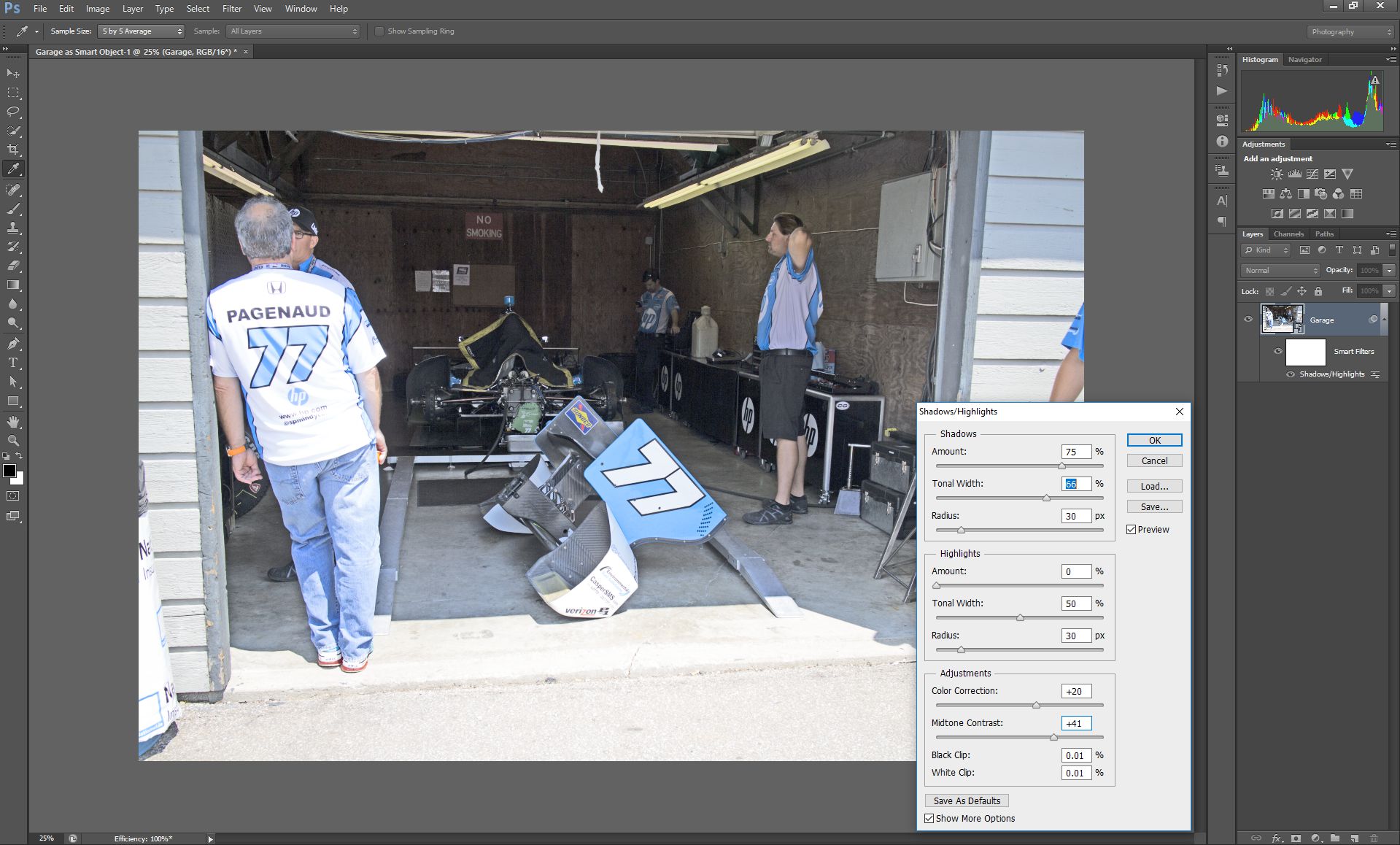The image size is (1400, 845).
Task: Open the Layers panel flyout menu
Action: click(1391, 234)
